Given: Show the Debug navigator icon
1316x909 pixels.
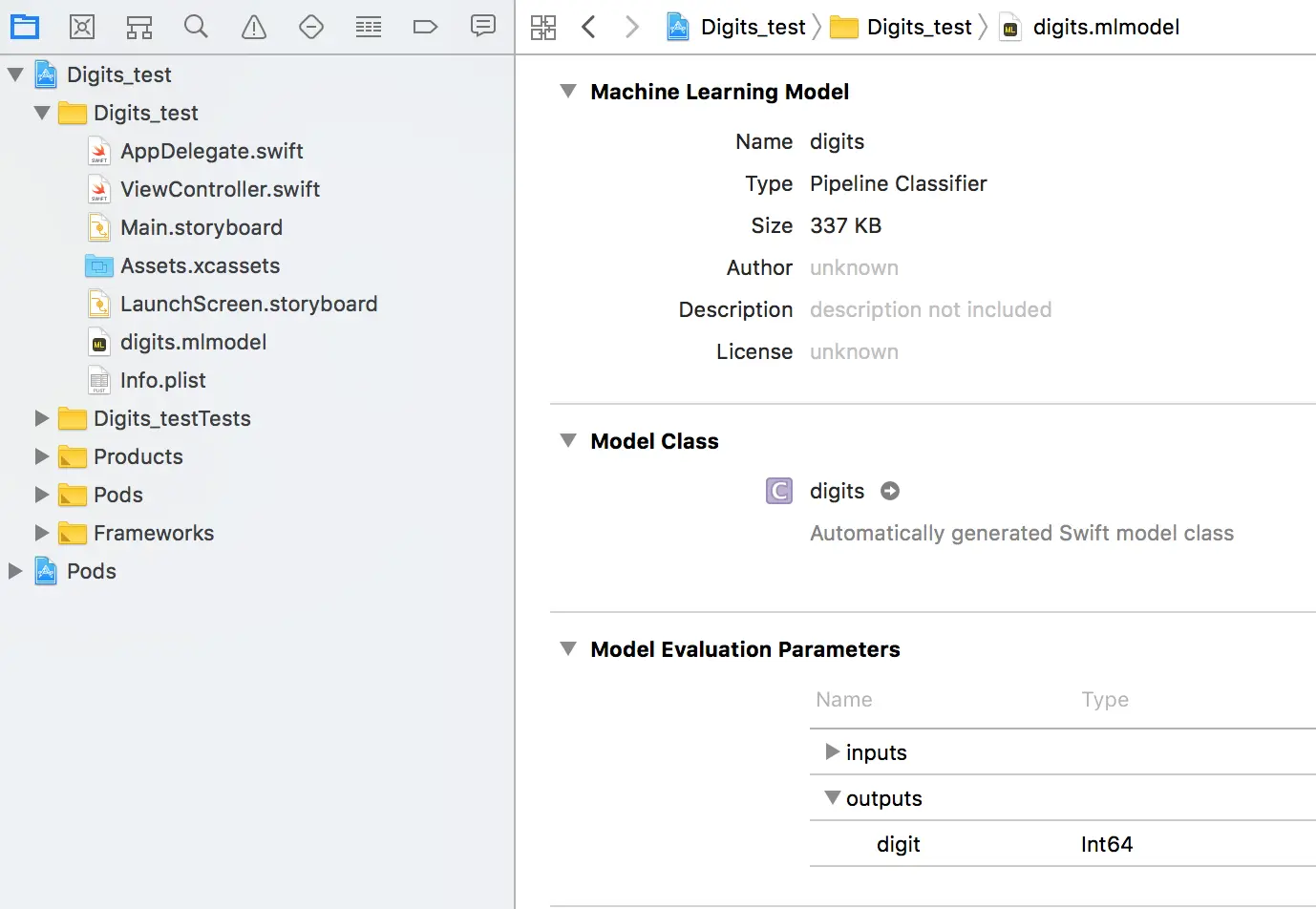Looking at the screenshot, I should tap(369, 27).
